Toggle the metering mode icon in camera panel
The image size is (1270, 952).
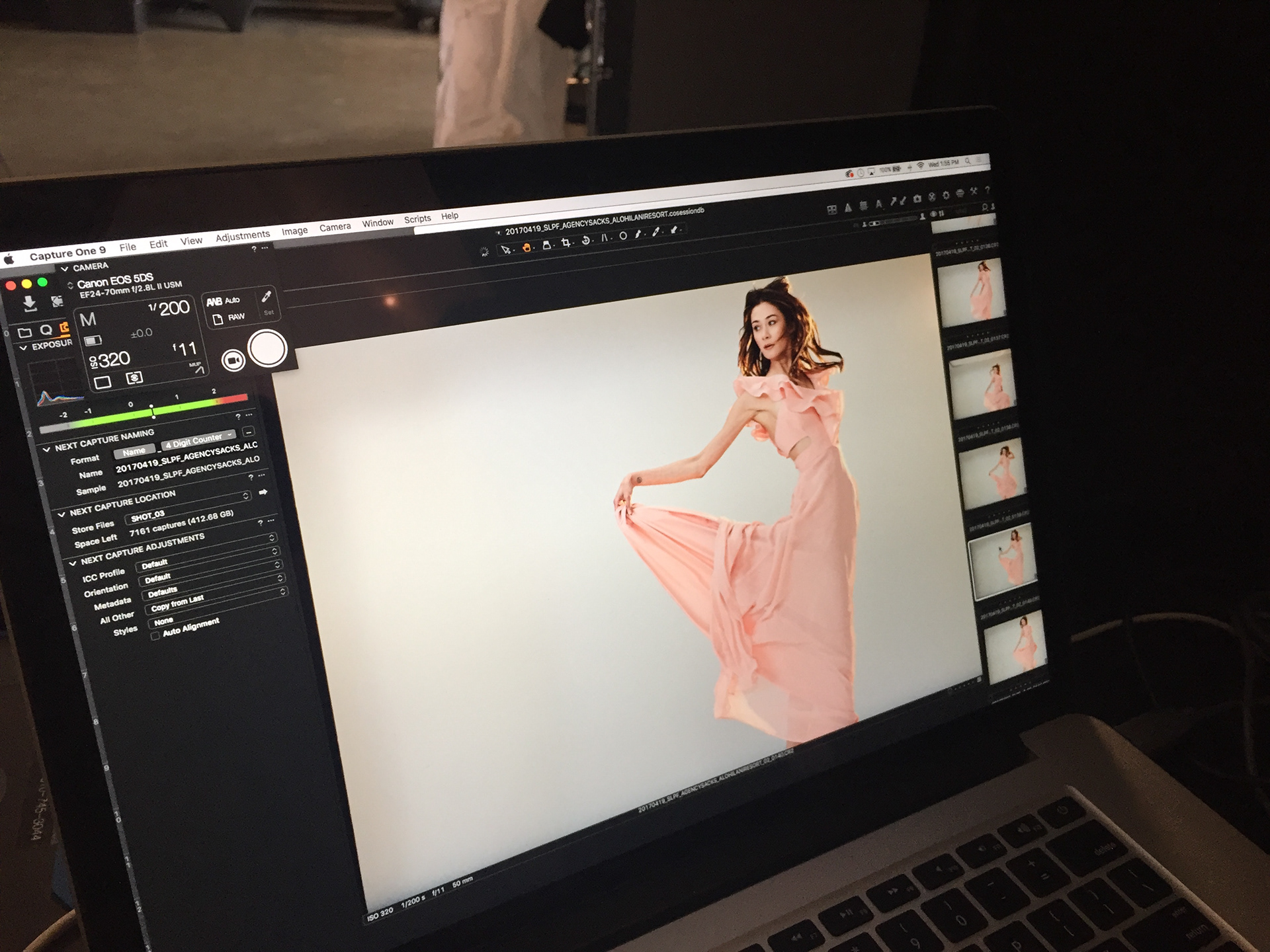[x=134, y=377]
